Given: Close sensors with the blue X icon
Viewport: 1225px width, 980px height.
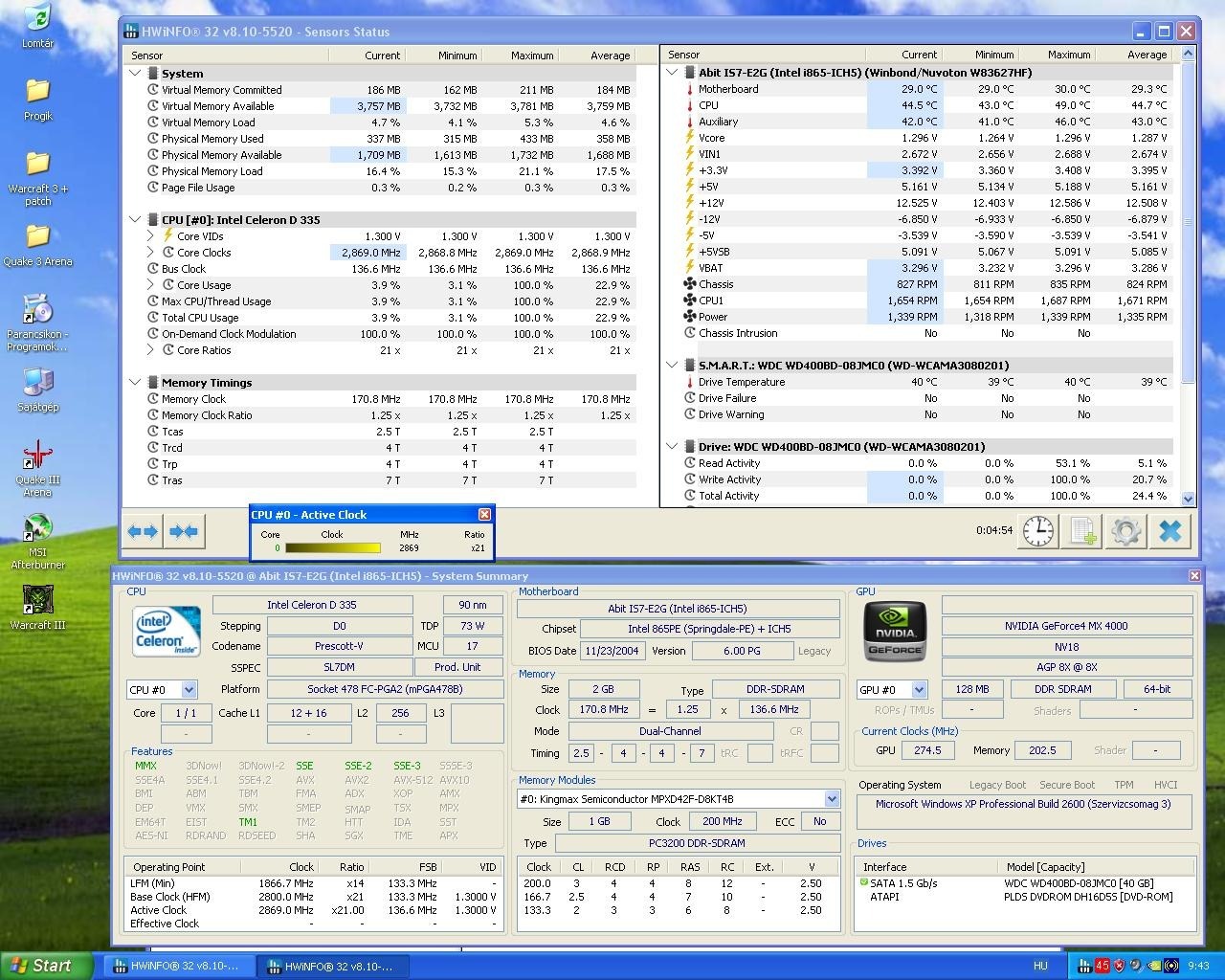Looking at the screenshot, I should point(1170,531).
